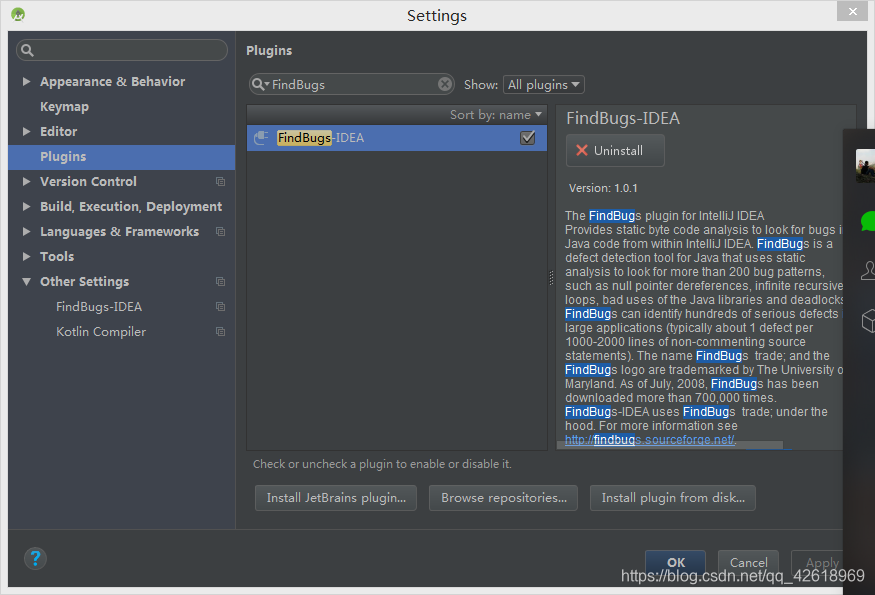Click the FindBugs-IDEA plugin icon
Viewport: 875px width, 595px height.
261,137
